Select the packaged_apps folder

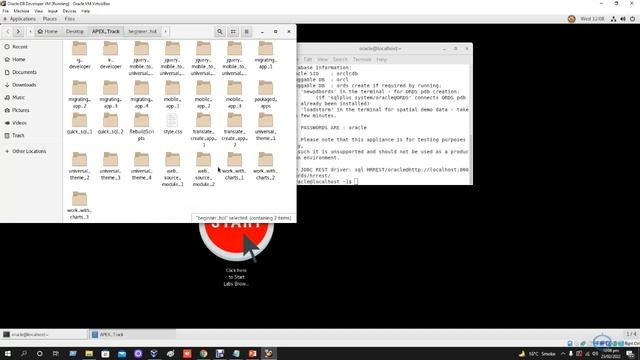tap(265, 94)
